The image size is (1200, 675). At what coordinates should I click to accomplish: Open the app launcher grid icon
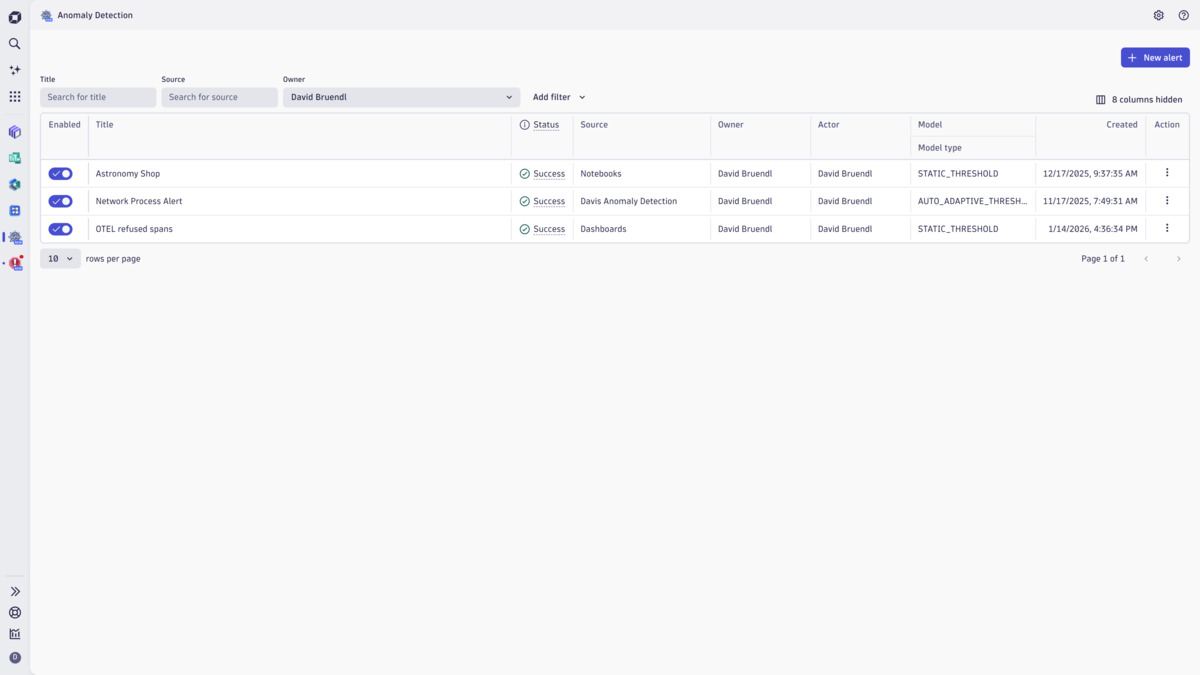point(14,96)
